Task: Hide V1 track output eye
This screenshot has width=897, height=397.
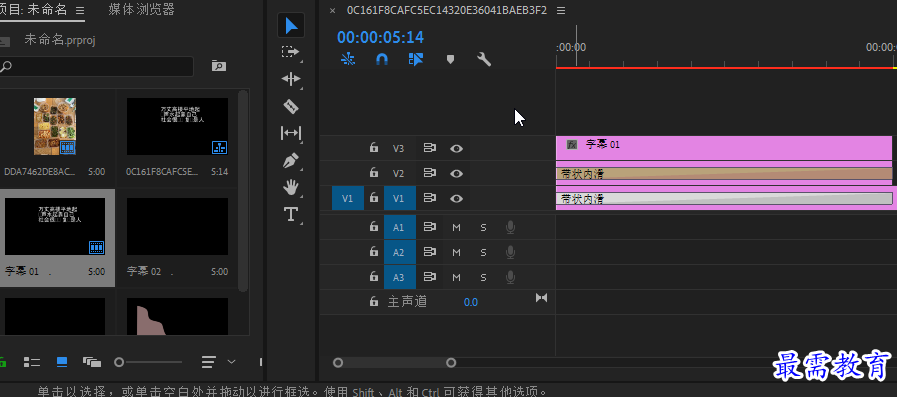Action: (x=456, y=198)
